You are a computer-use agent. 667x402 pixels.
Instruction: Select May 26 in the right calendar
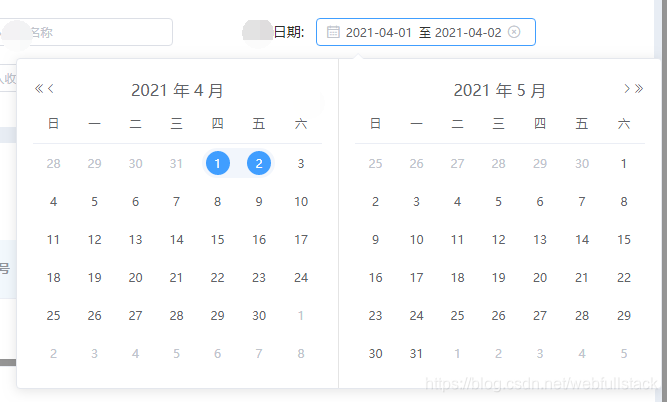click(499, 316)
